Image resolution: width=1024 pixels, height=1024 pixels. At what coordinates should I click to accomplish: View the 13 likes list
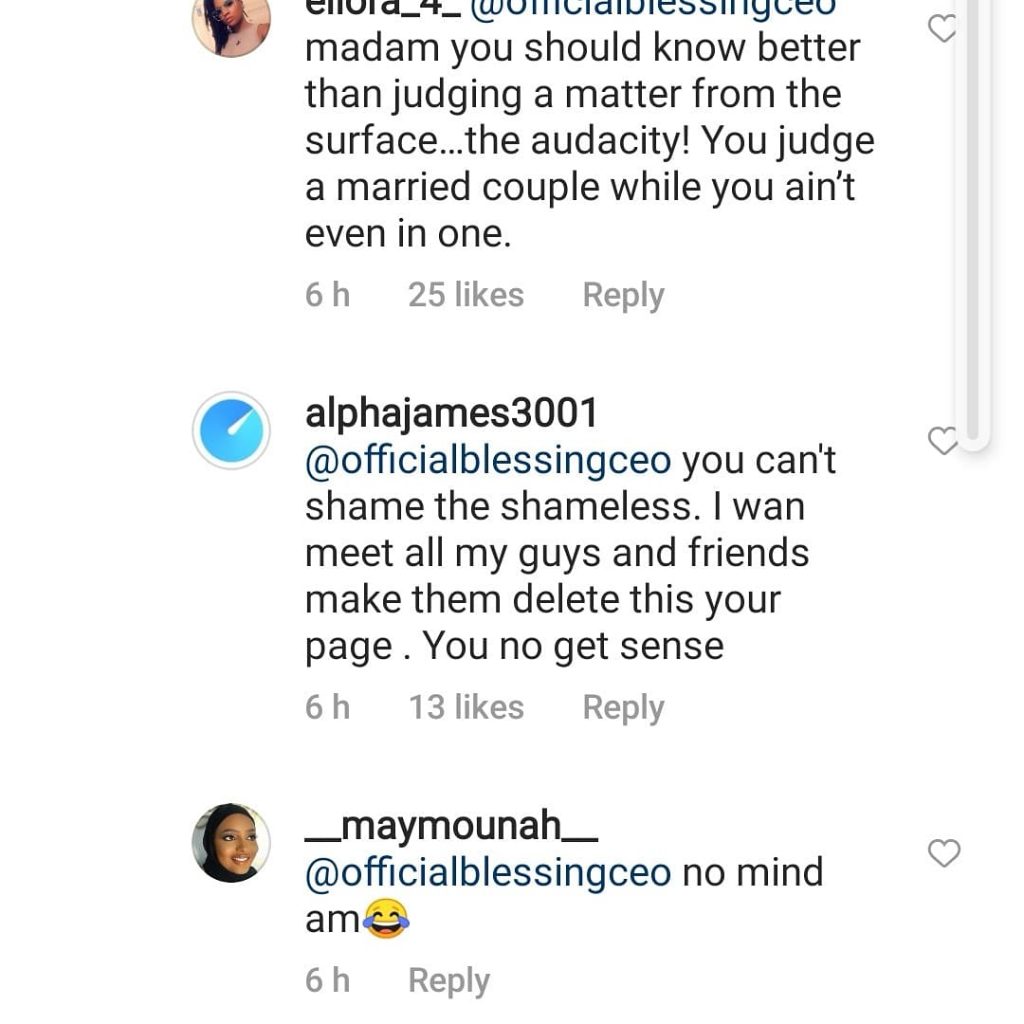tap(465, 707)
